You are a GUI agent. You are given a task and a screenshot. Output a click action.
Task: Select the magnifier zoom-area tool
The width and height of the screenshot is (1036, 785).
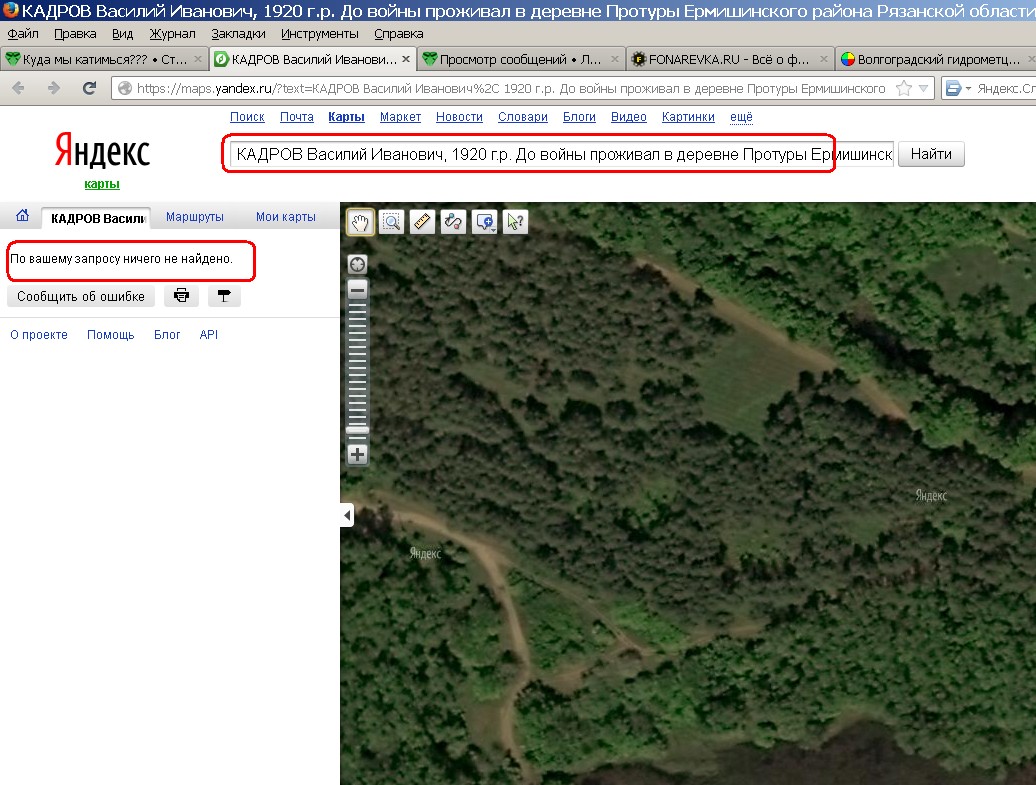392,222
